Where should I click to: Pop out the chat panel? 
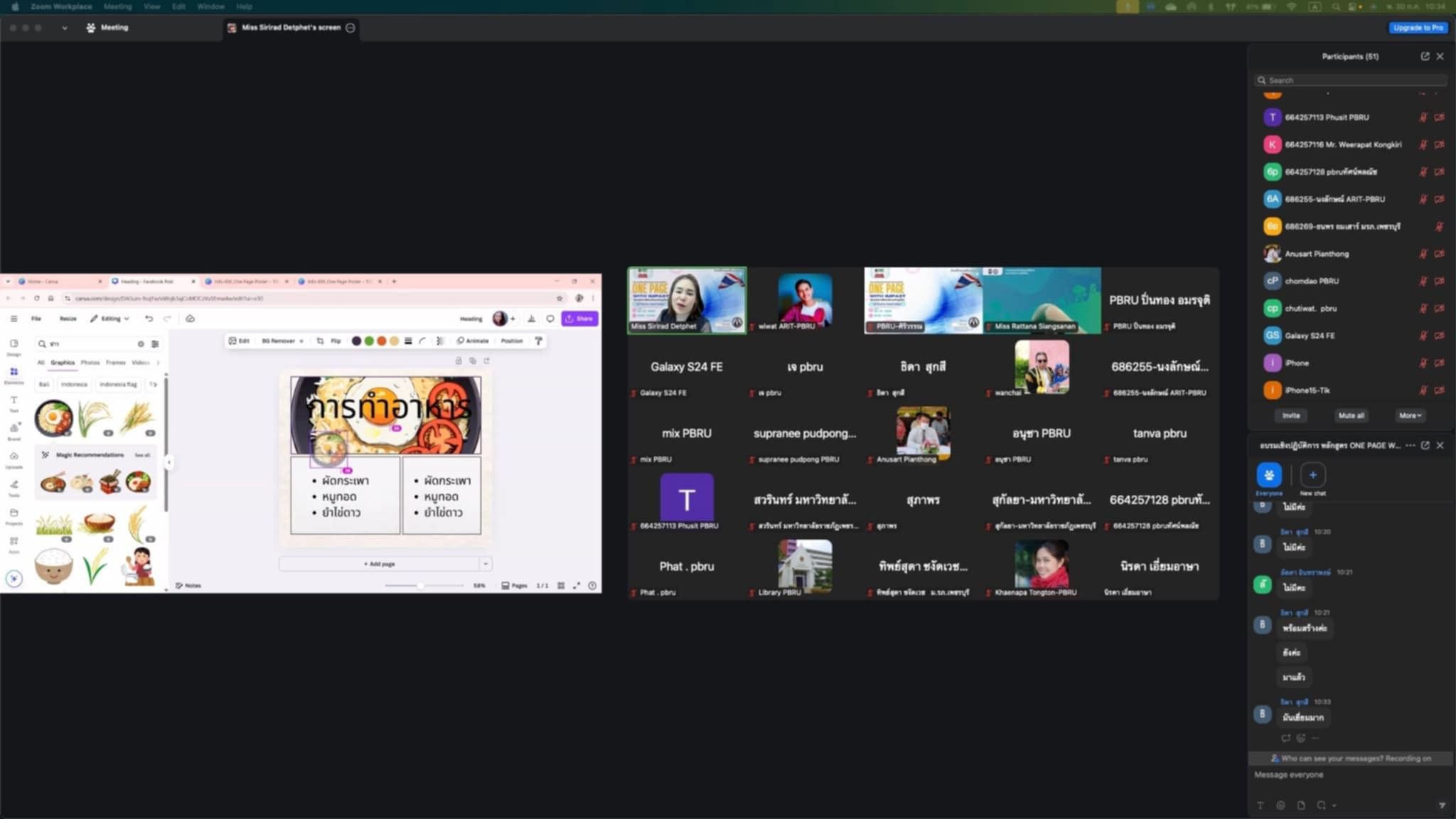[x=1425, y=445]
